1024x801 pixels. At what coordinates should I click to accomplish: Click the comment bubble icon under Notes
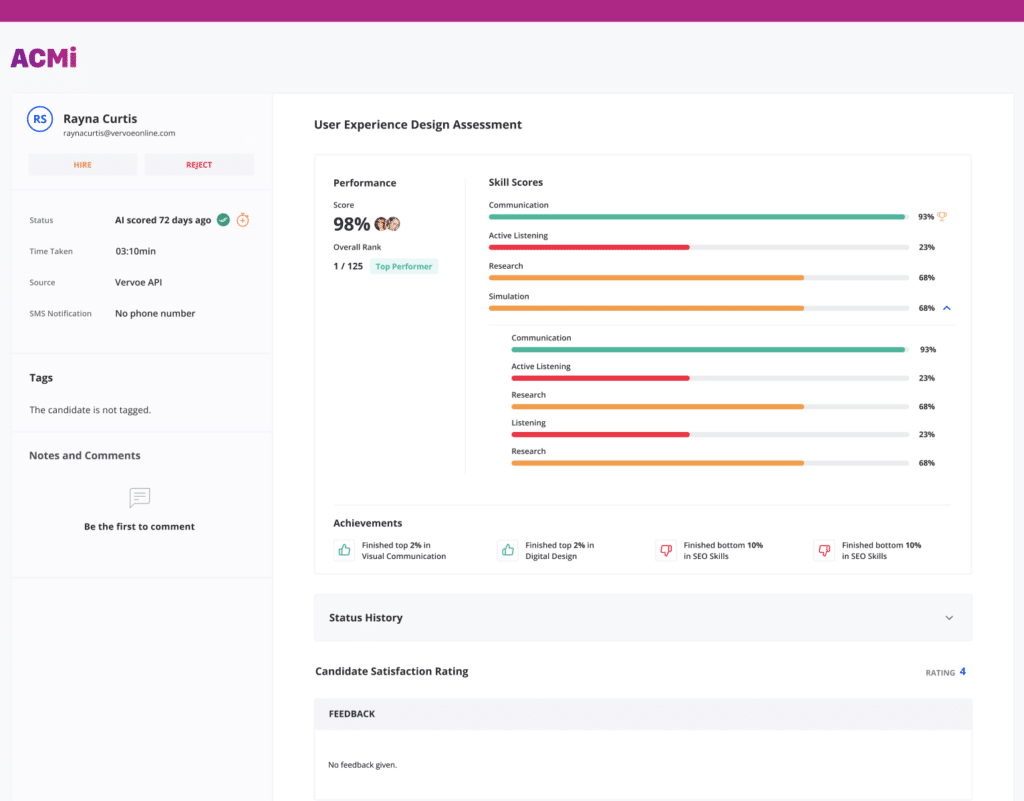click(140, 497)
